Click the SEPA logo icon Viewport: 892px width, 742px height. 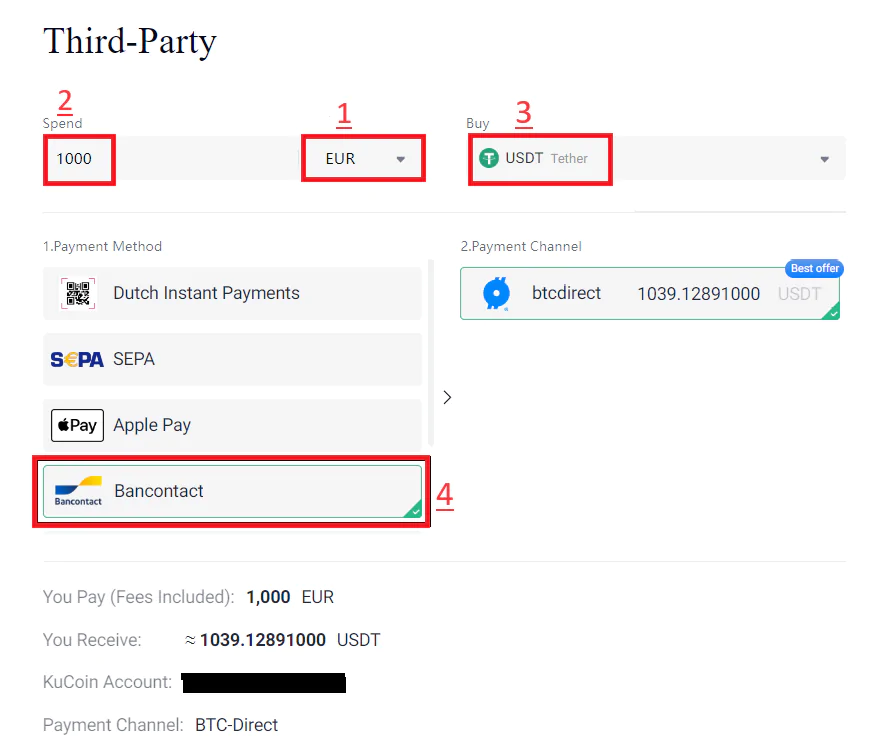[77, 360]
